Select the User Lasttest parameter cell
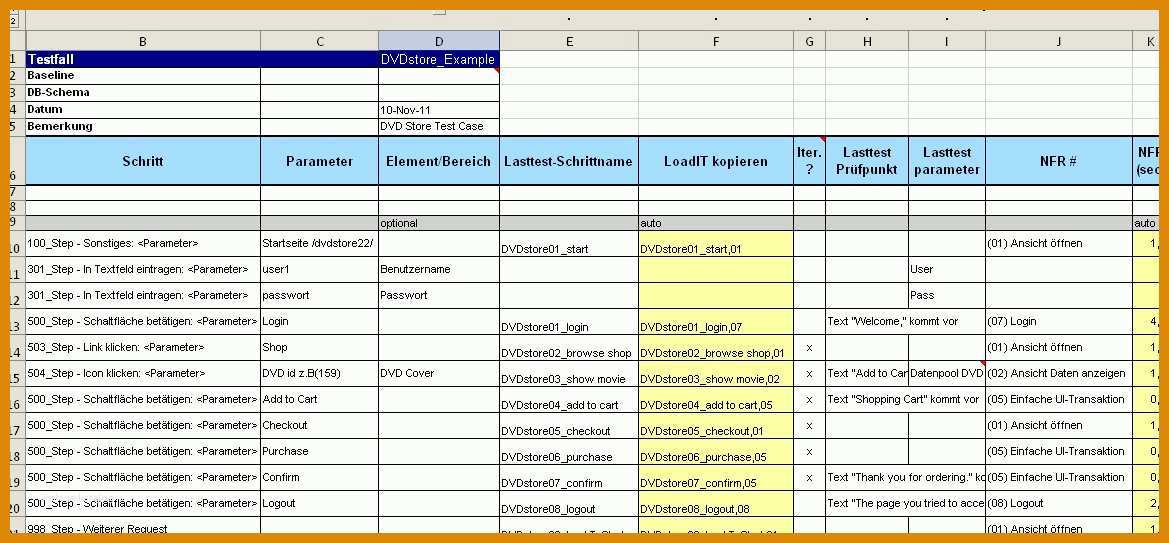Image resolution: width=1169 pixels, height=543 pixels. 947,269
